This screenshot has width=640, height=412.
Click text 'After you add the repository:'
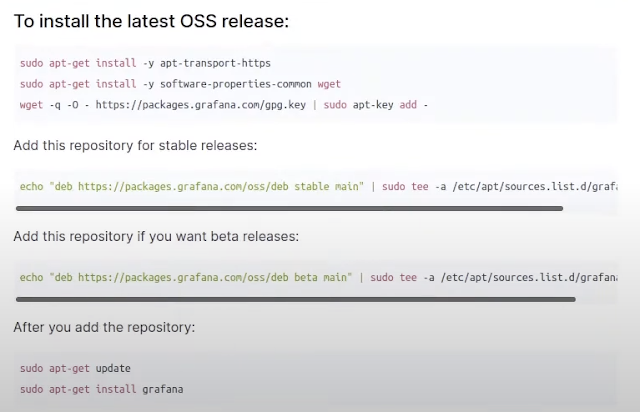point(104,327)
